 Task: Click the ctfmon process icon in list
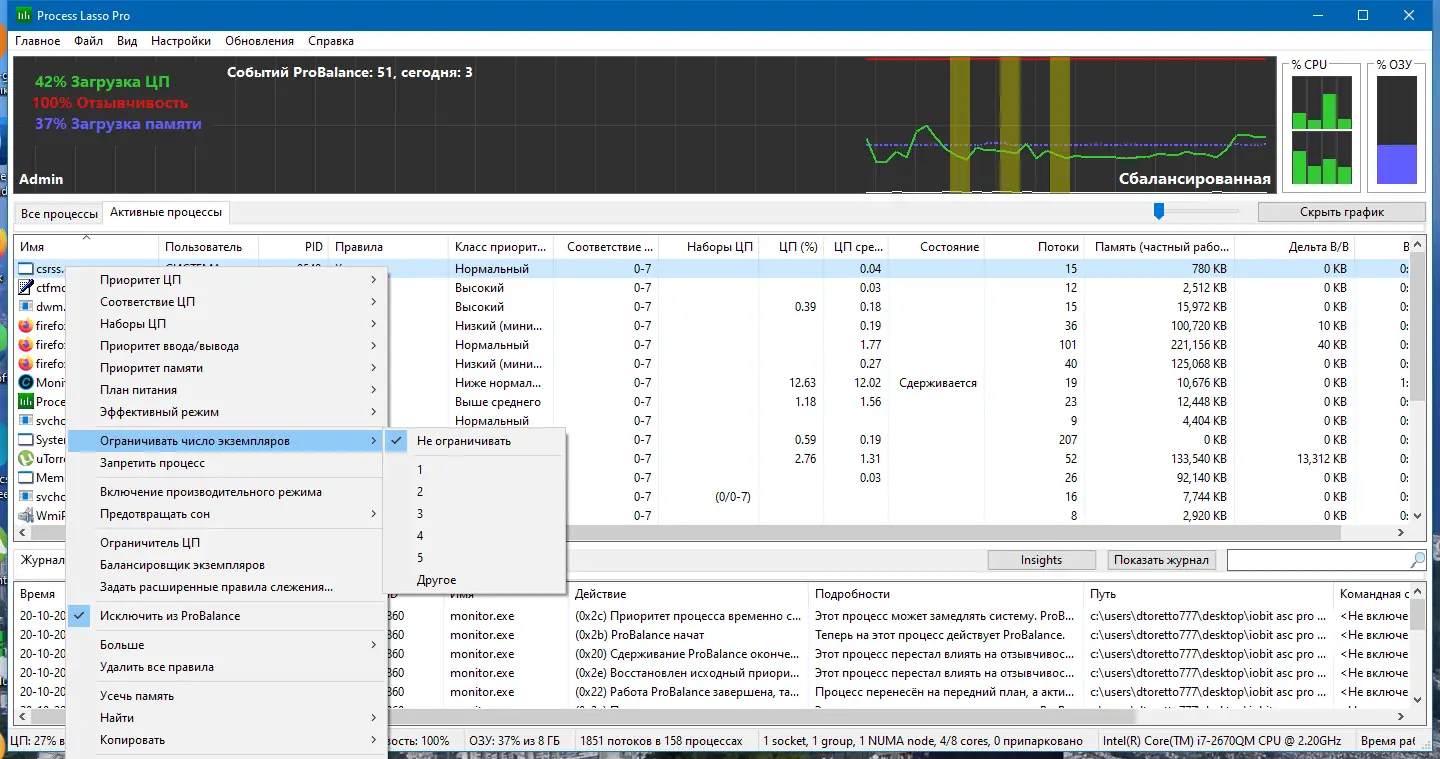[x=26, y=288]
